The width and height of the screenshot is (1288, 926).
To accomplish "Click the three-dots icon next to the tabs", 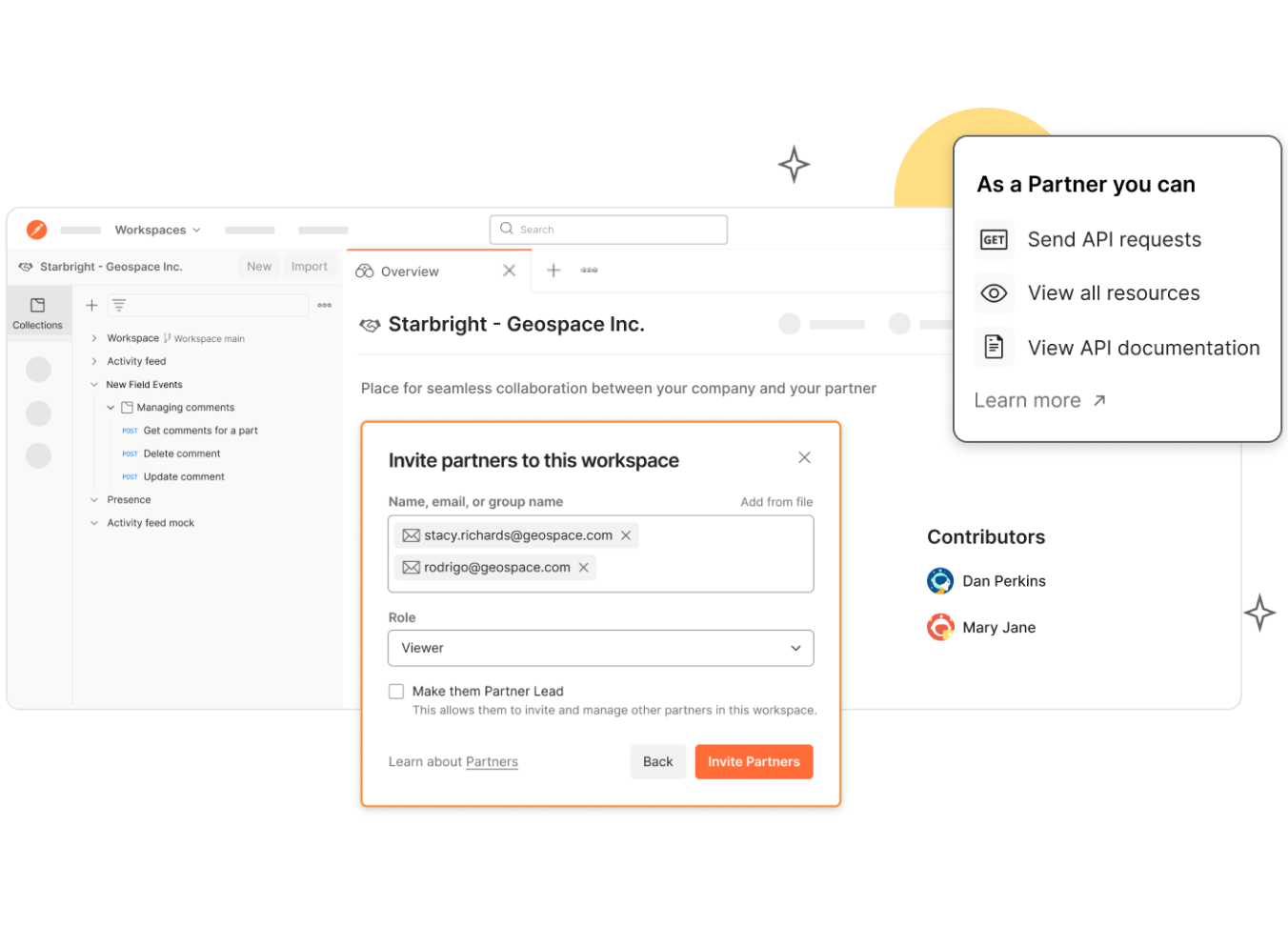I will coord(589,271).
